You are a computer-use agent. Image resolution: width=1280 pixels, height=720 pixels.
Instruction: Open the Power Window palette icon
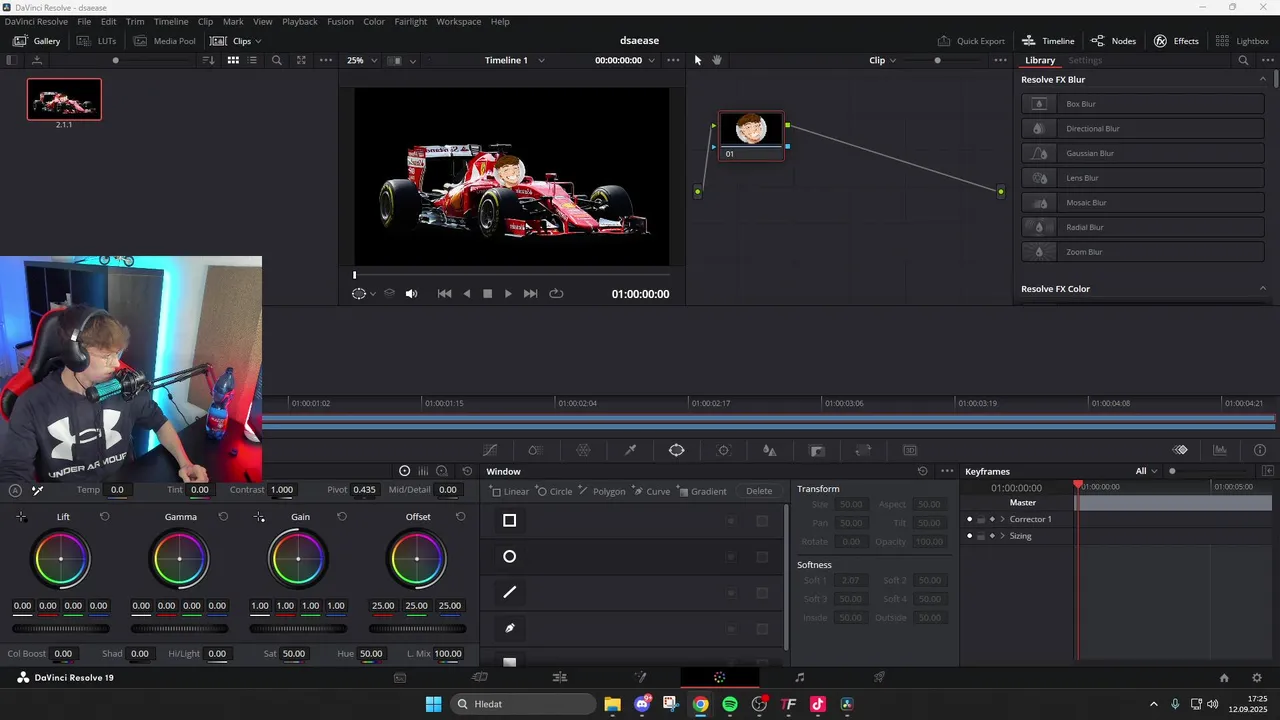[x=677, y=450]
